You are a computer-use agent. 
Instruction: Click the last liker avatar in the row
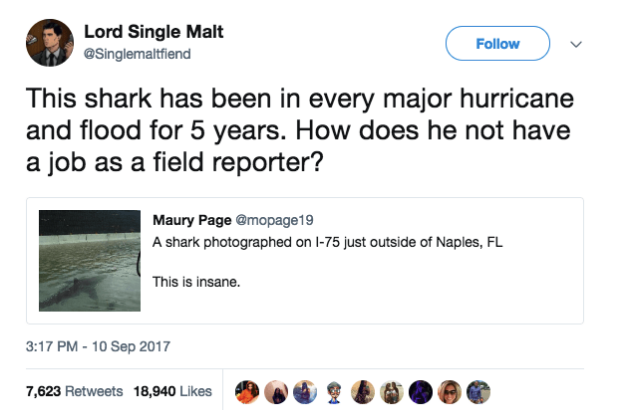480,391
